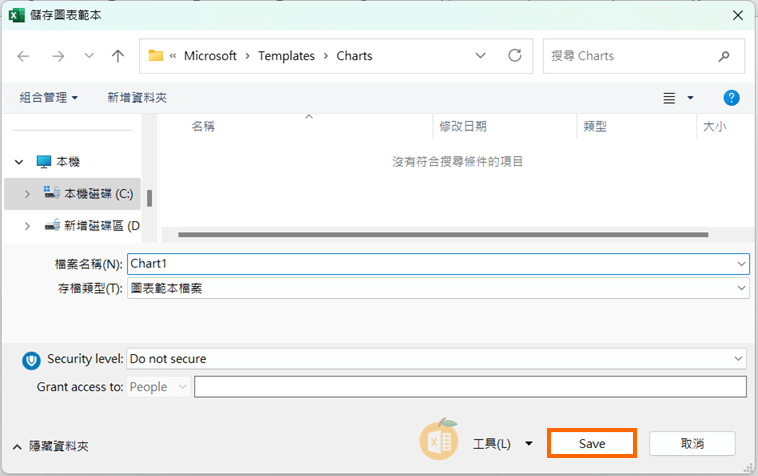
Task: Collapse the 本機 tree node
Action: [20, 162]
